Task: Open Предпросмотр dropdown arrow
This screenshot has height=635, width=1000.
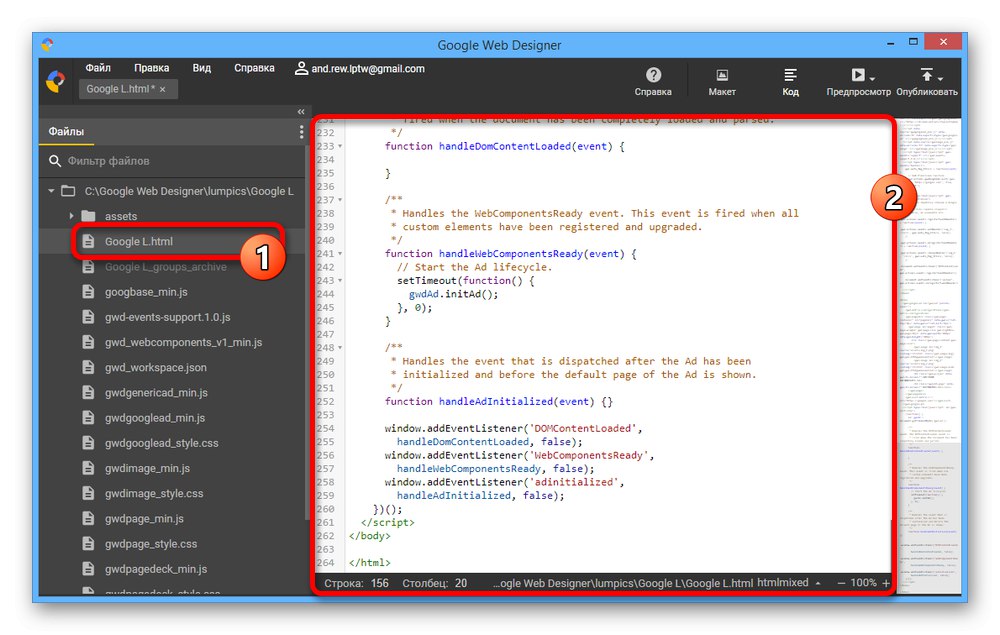Action: point(872,79)
